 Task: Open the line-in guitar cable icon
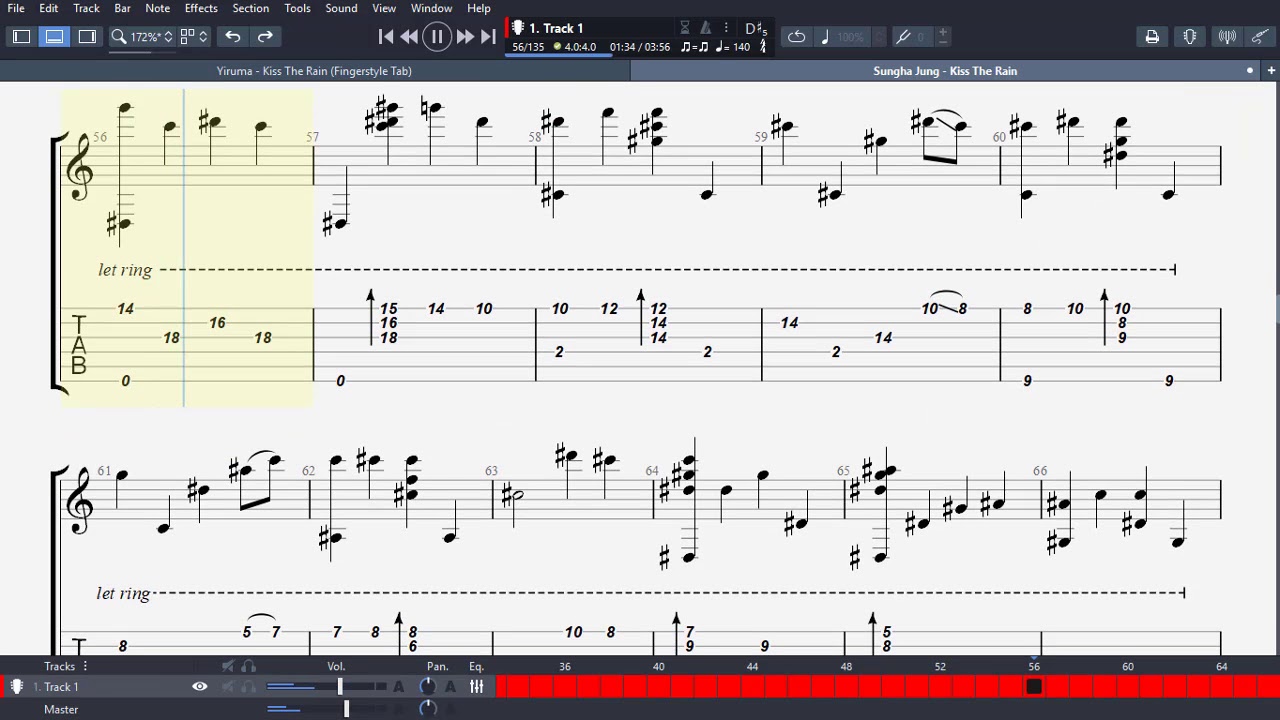coord(1260,37)
